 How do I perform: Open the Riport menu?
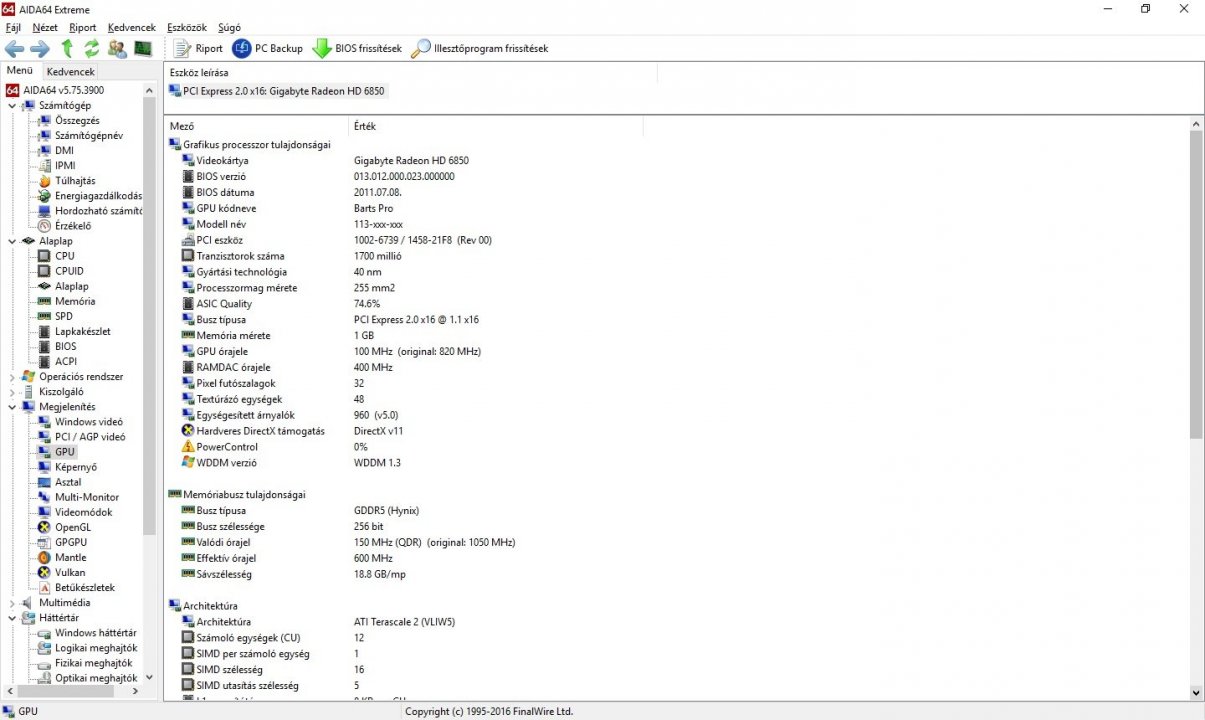click(83, 27)
